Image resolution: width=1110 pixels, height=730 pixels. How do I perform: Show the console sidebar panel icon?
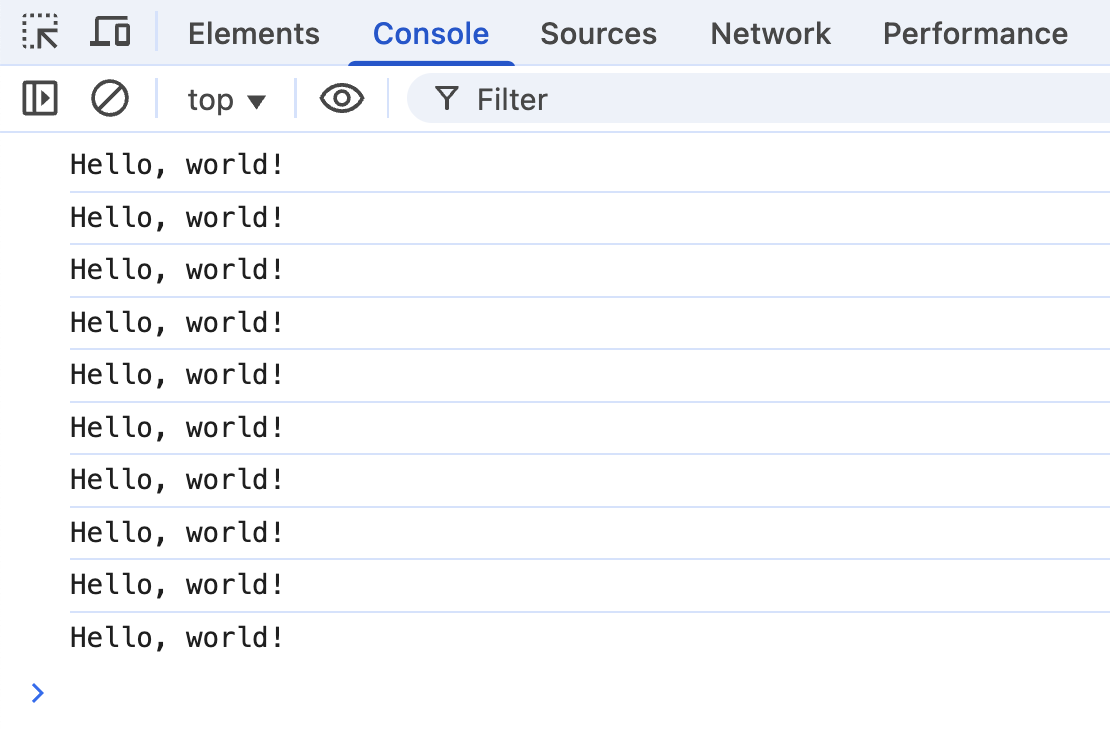click(40, 99)
